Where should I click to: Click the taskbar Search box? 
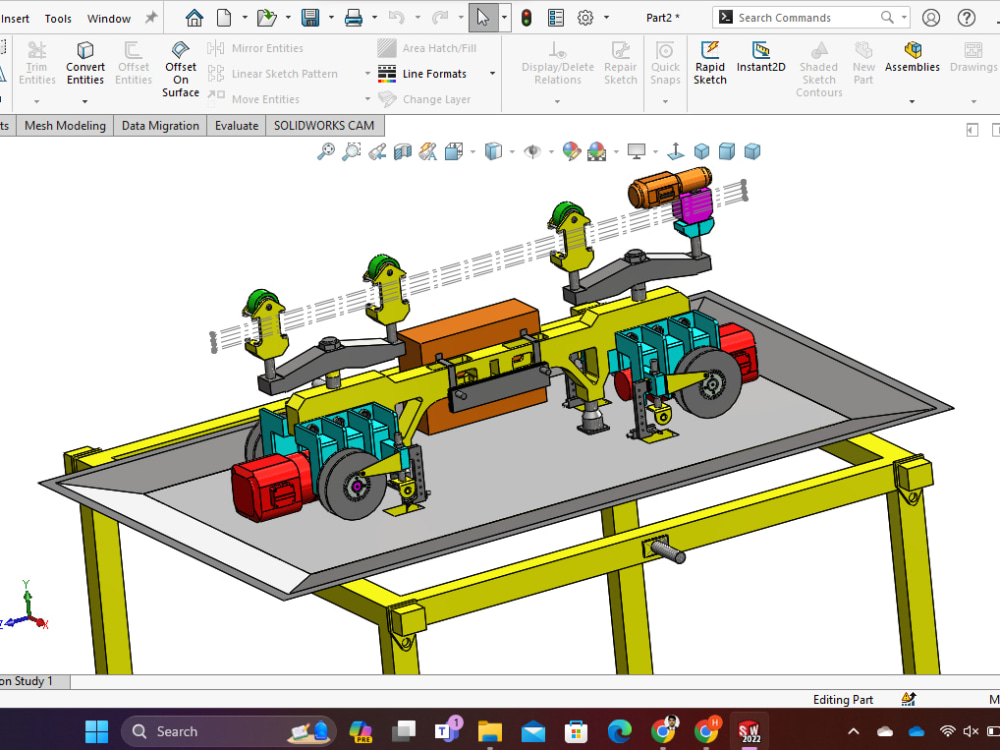pos(228,732)
